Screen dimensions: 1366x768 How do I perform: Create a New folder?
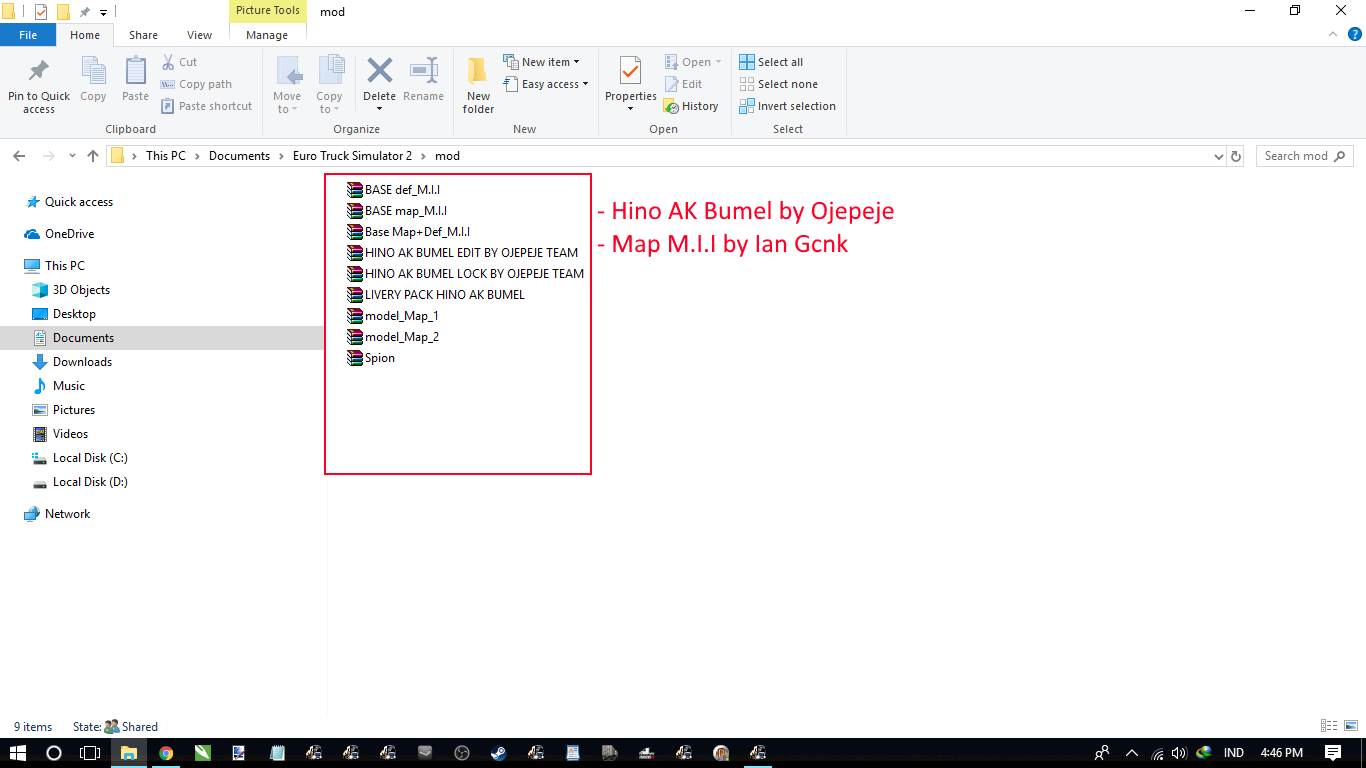pos(478,85)
